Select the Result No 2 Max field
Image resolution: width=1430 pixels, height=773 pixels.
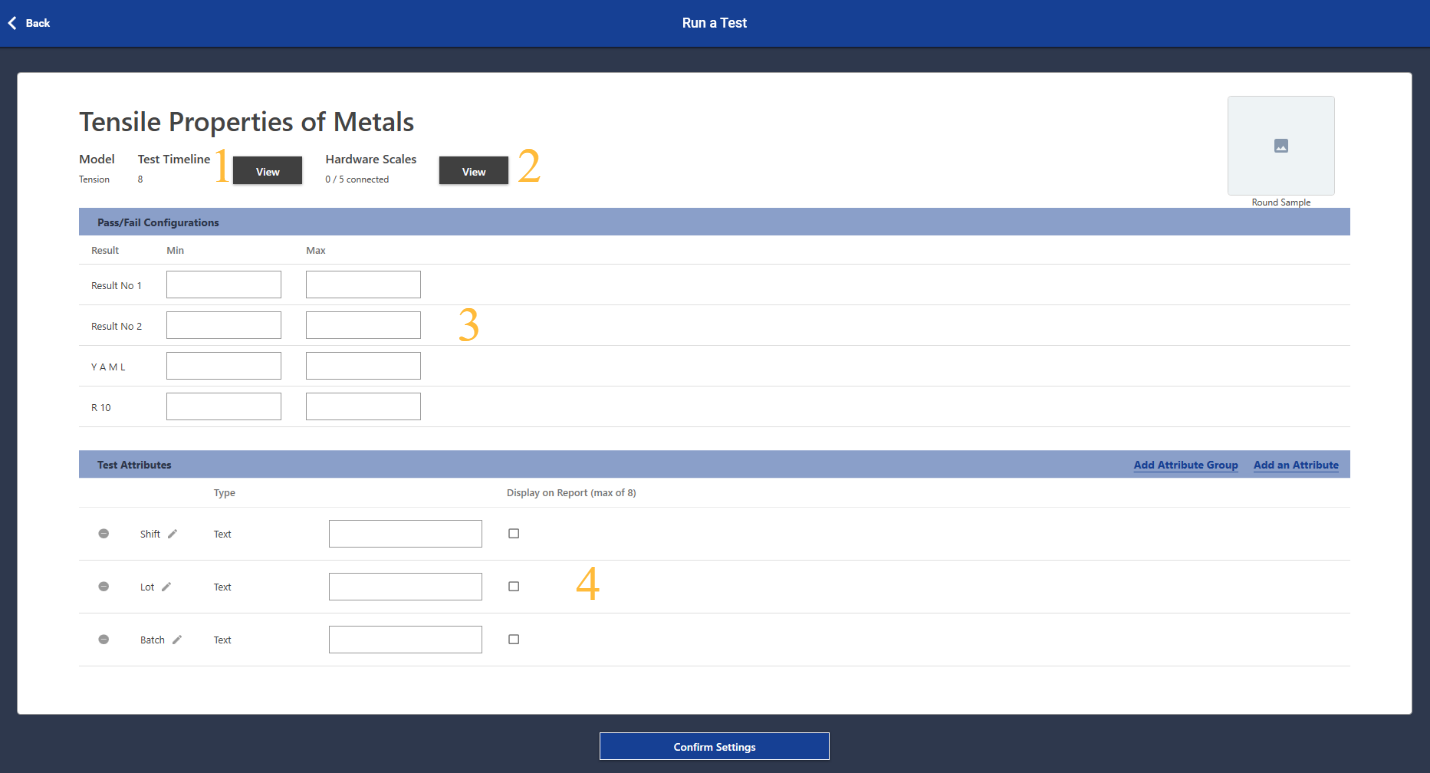pos(364,325)
